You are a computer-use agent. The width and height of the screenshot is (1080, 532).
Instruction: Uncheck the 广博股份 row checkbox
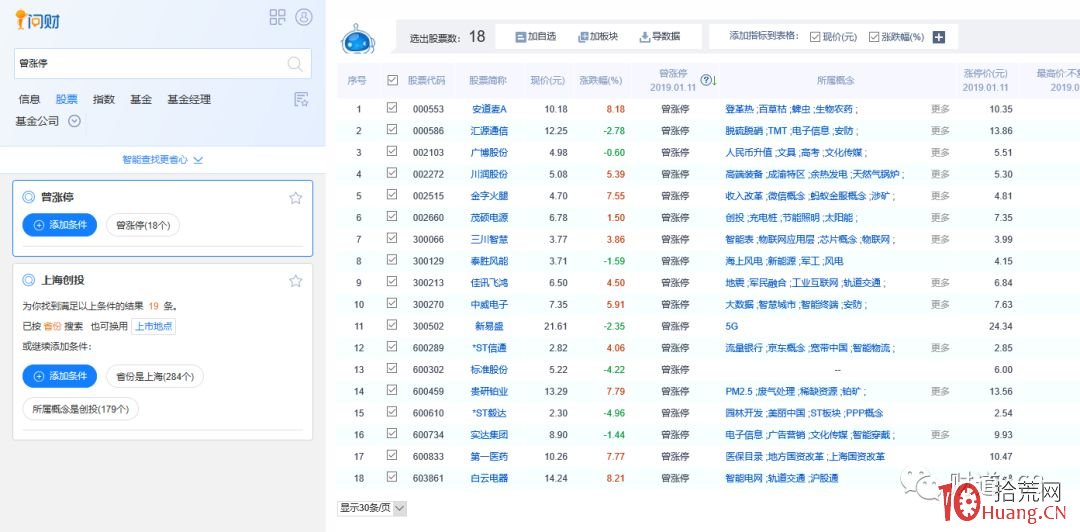[x=393, y=152]
